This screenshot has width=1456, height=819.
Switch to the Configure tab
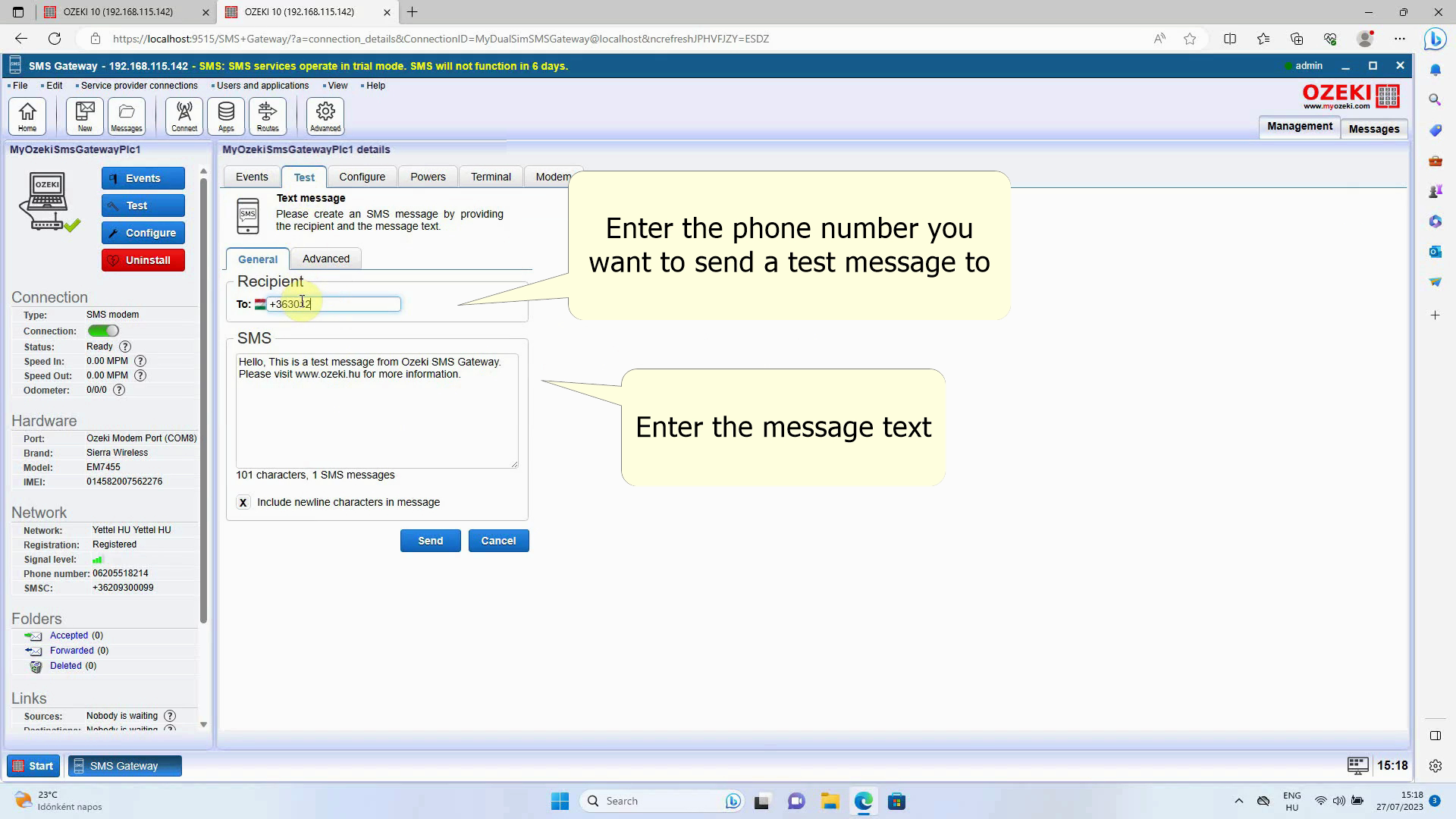(362, 177)
